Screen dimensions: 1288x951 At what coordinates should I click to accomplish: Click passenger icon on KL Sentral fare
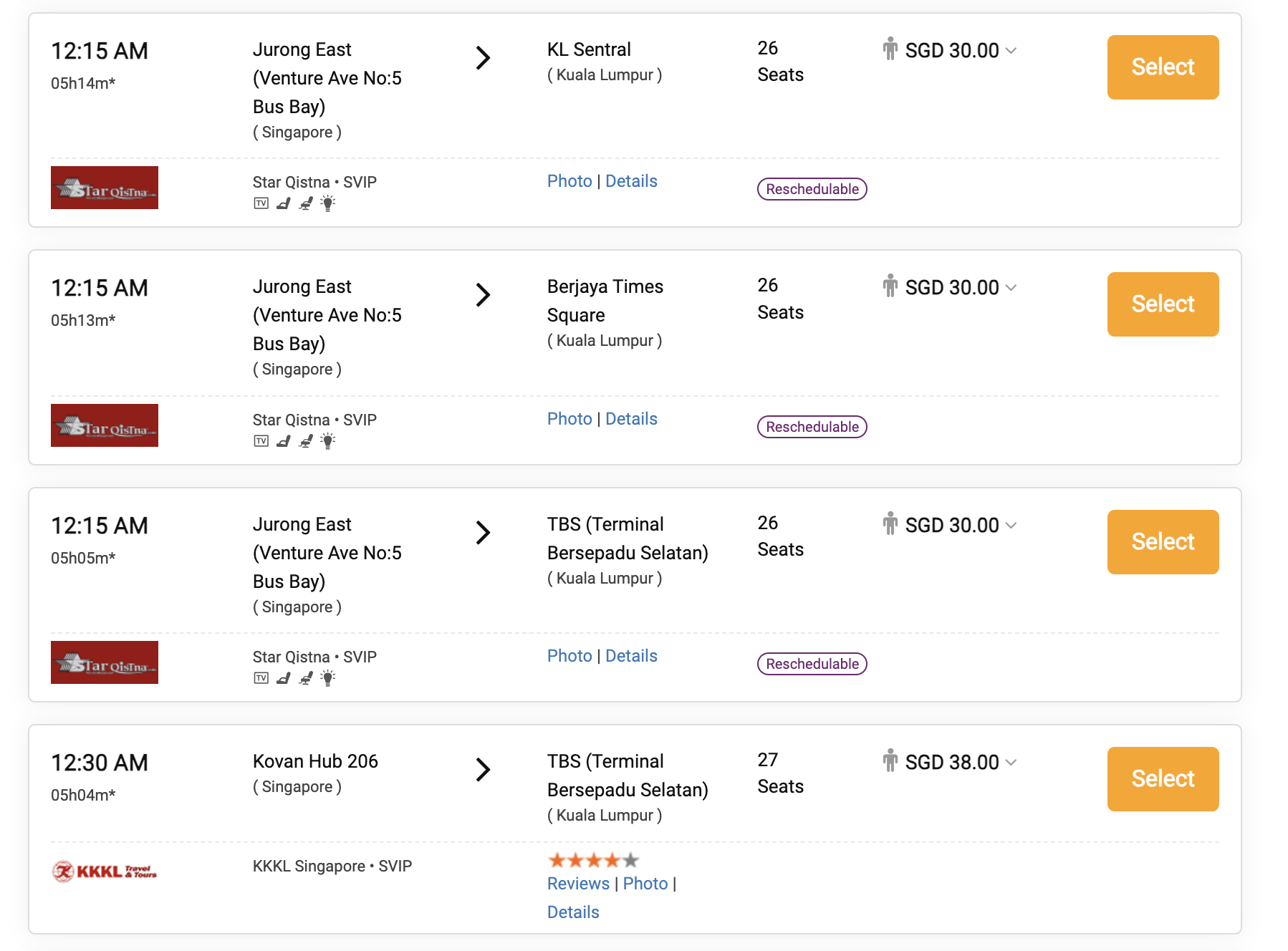click(890, 49)
